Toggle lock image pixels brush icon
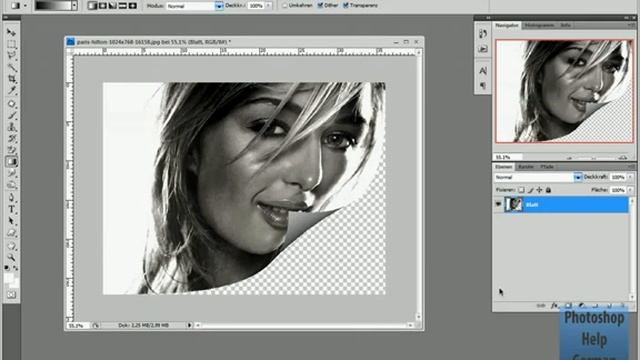Image resolution: width=640 pixels, height=360 pixels. point(530,190)
